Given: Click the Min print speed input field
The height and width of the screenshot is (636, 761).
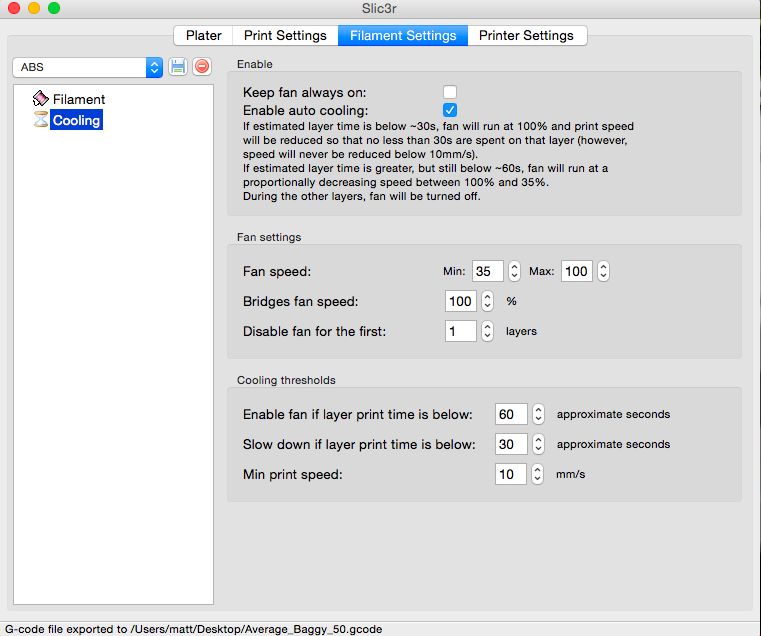Looking at the screenshot, I should (x=510, y=474).
